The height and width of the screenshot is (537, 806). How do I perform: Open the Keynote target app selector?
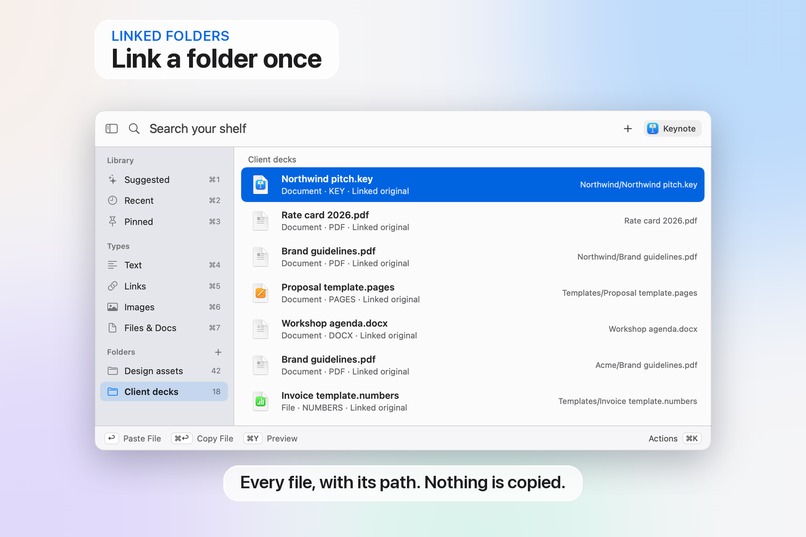click(x=672, y=128)
